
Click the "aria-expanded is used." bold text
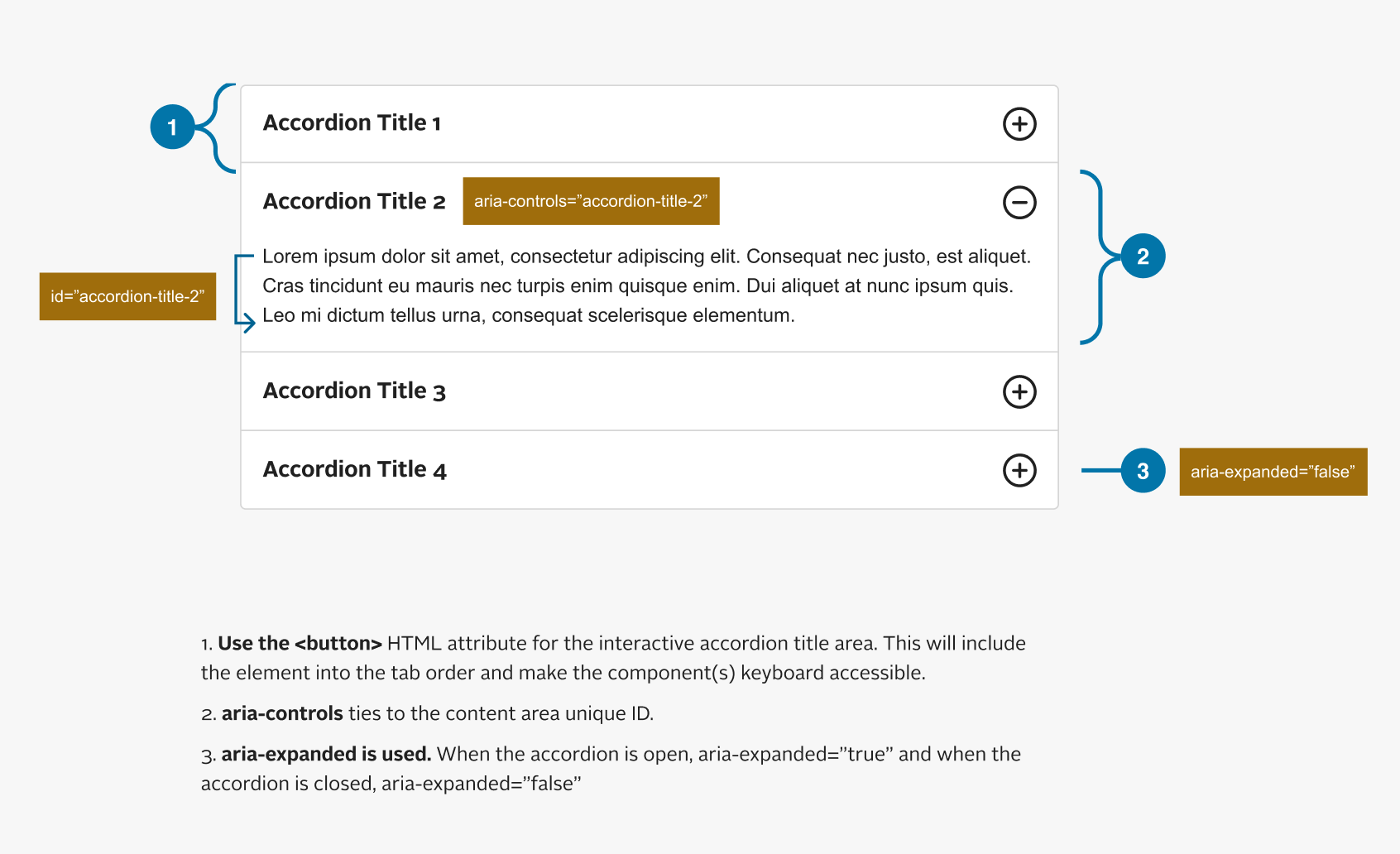click(x=326, y=754)
